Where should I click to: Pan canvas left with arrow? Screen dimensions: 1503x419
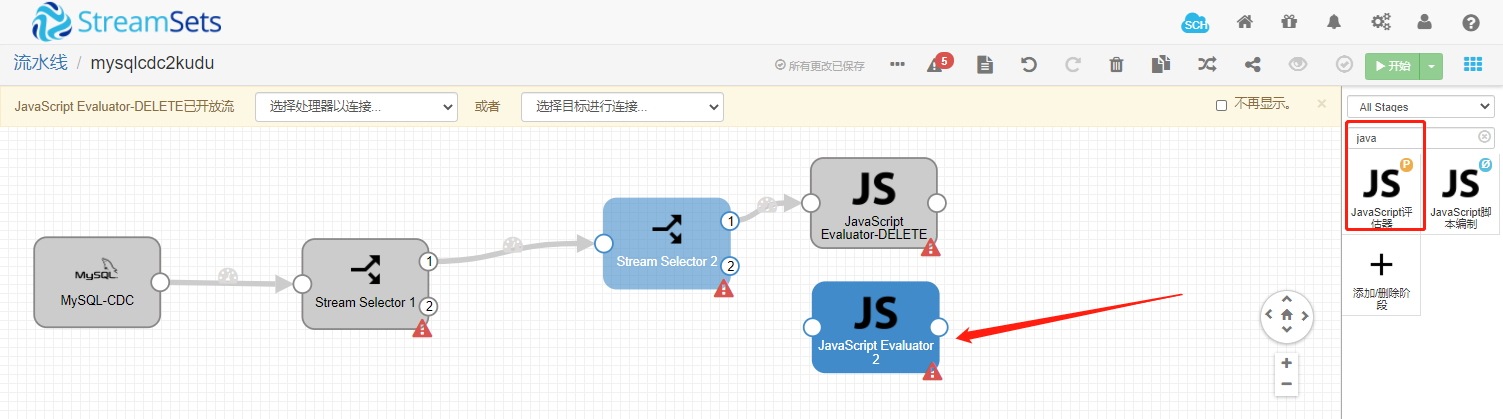[x=1270, y=315]
